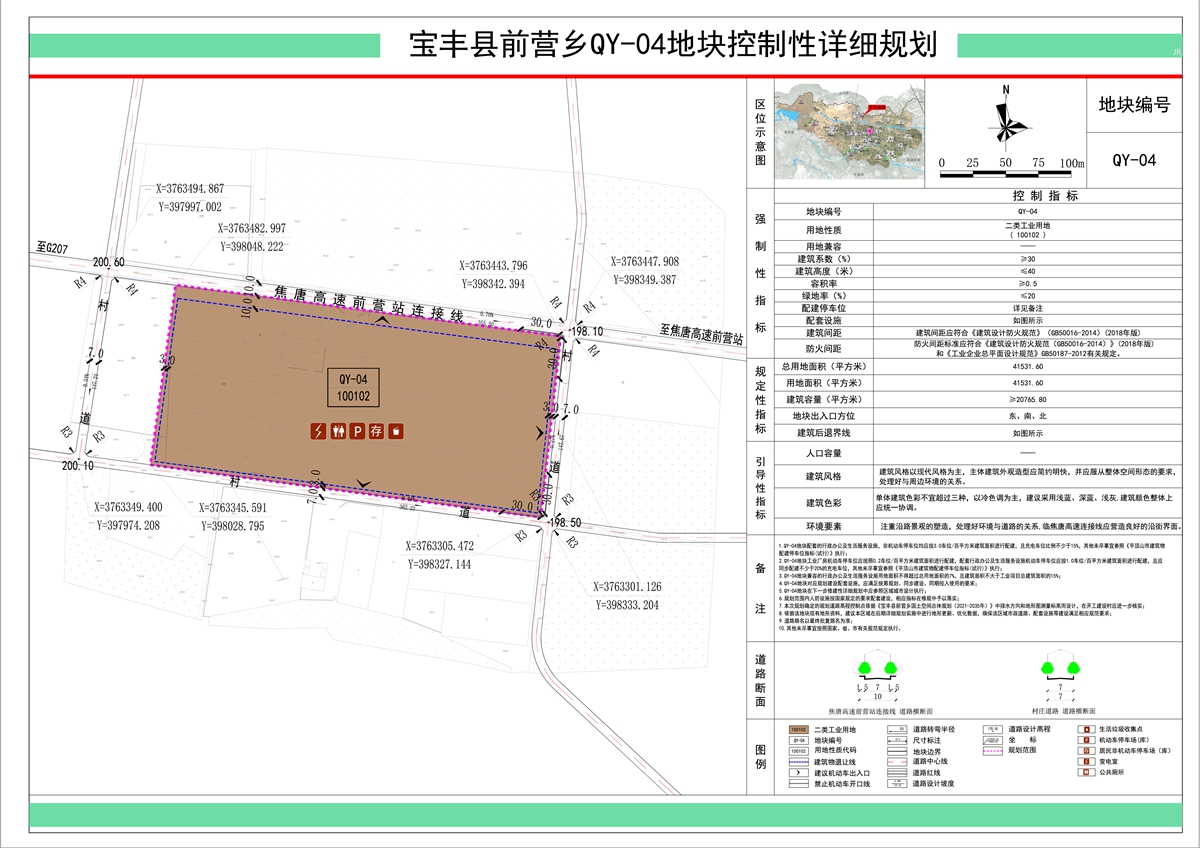Click the public toilet icon on the parcel
The width and height of the screenshot is (1200, 848).
pos(339,432)
